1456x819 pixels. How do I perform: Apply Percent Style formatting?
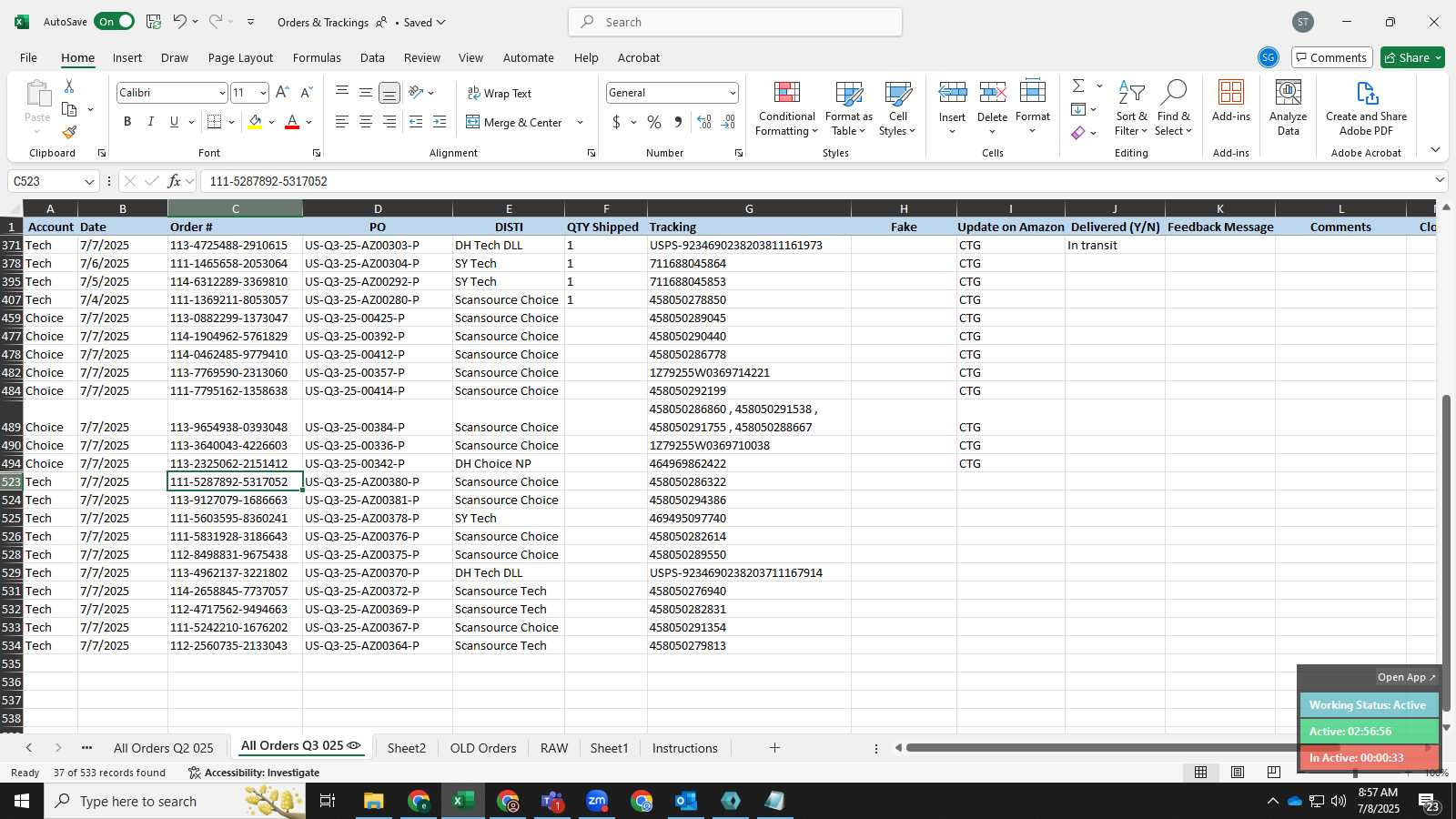pyautogui.click(x=654, y=122)
